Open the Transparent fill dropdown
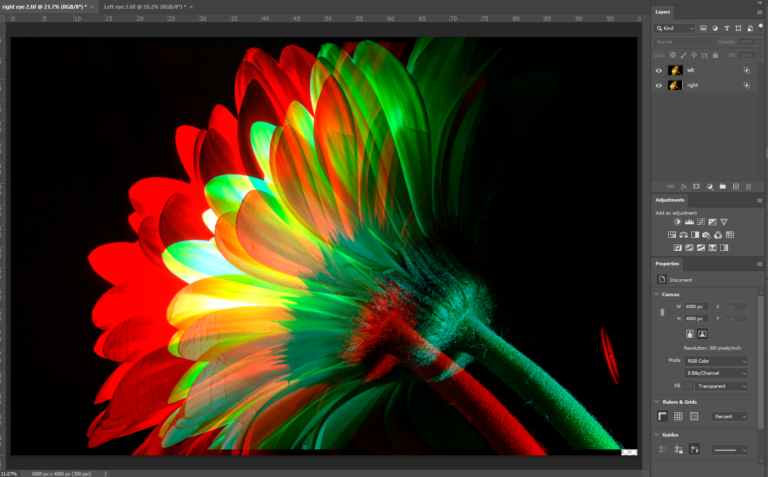The height and width of the screenshot is (477, 768). (x=721, y=386)
